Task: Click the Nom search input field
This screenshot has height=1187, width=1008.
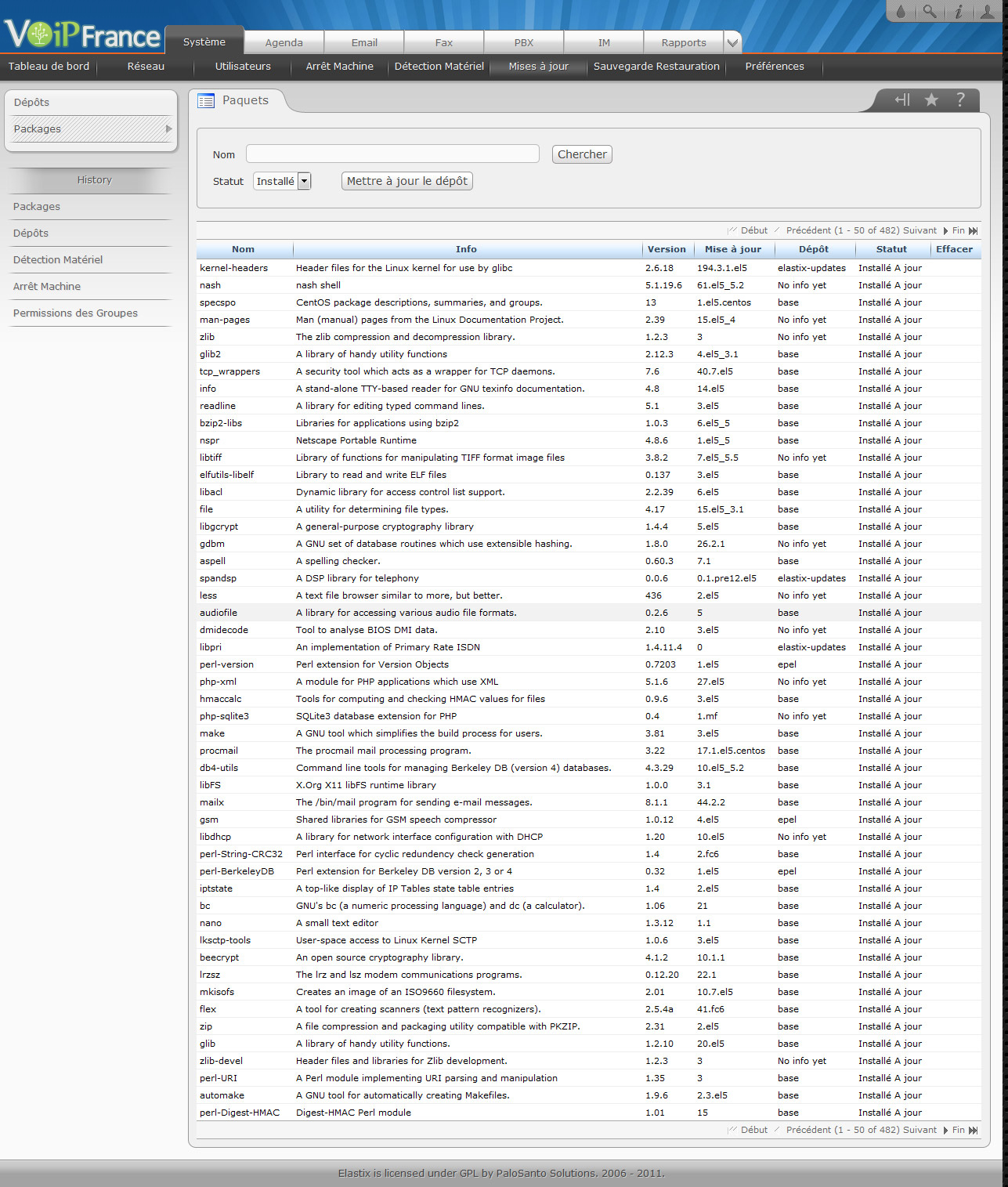Action: click(x=392, y=154)
